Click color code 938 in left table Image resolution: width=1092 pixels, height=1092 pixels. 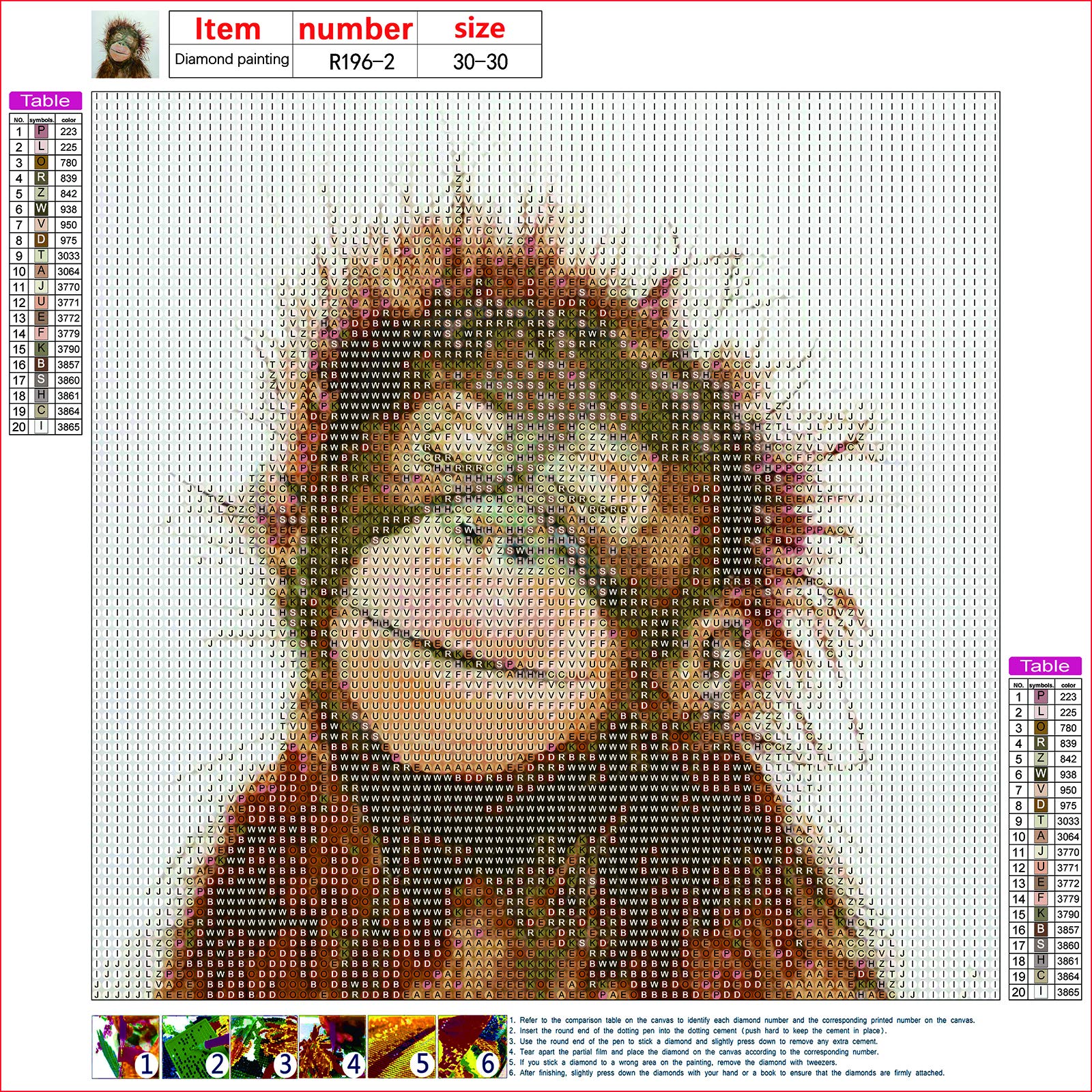[68, 210]
